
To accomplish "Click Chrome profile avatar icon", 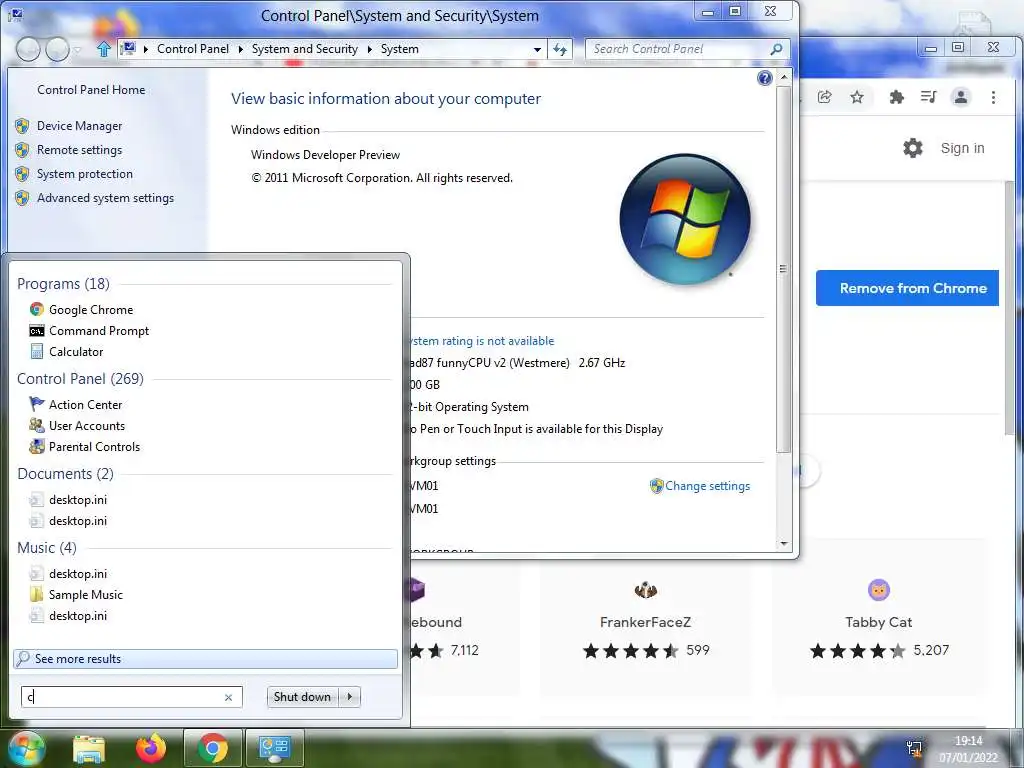I will point(961,97).
